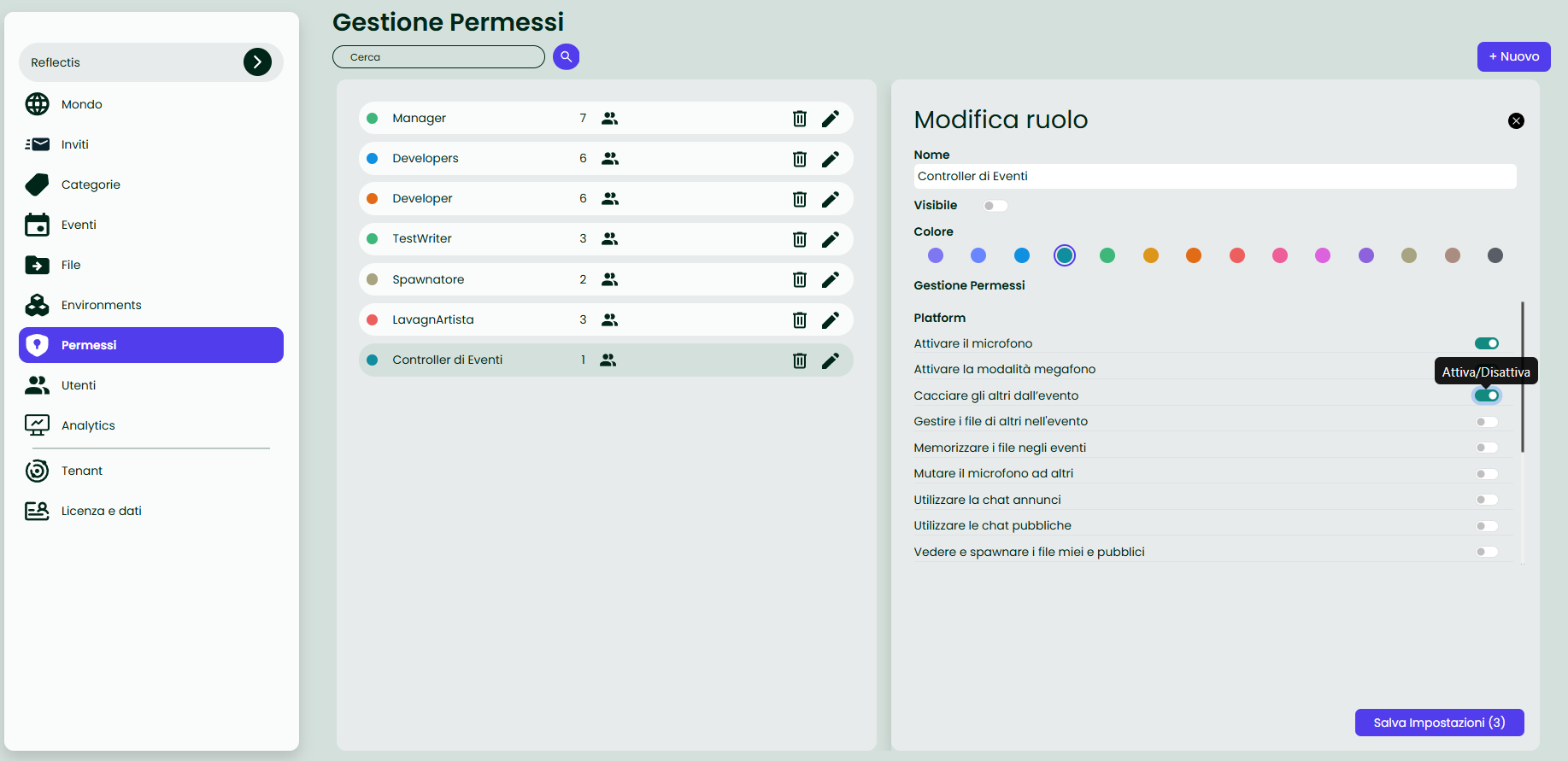This screenshot has height=761, width=1568.
Task: Edit the Spawnatore role
Action: [x=831, y=279]
